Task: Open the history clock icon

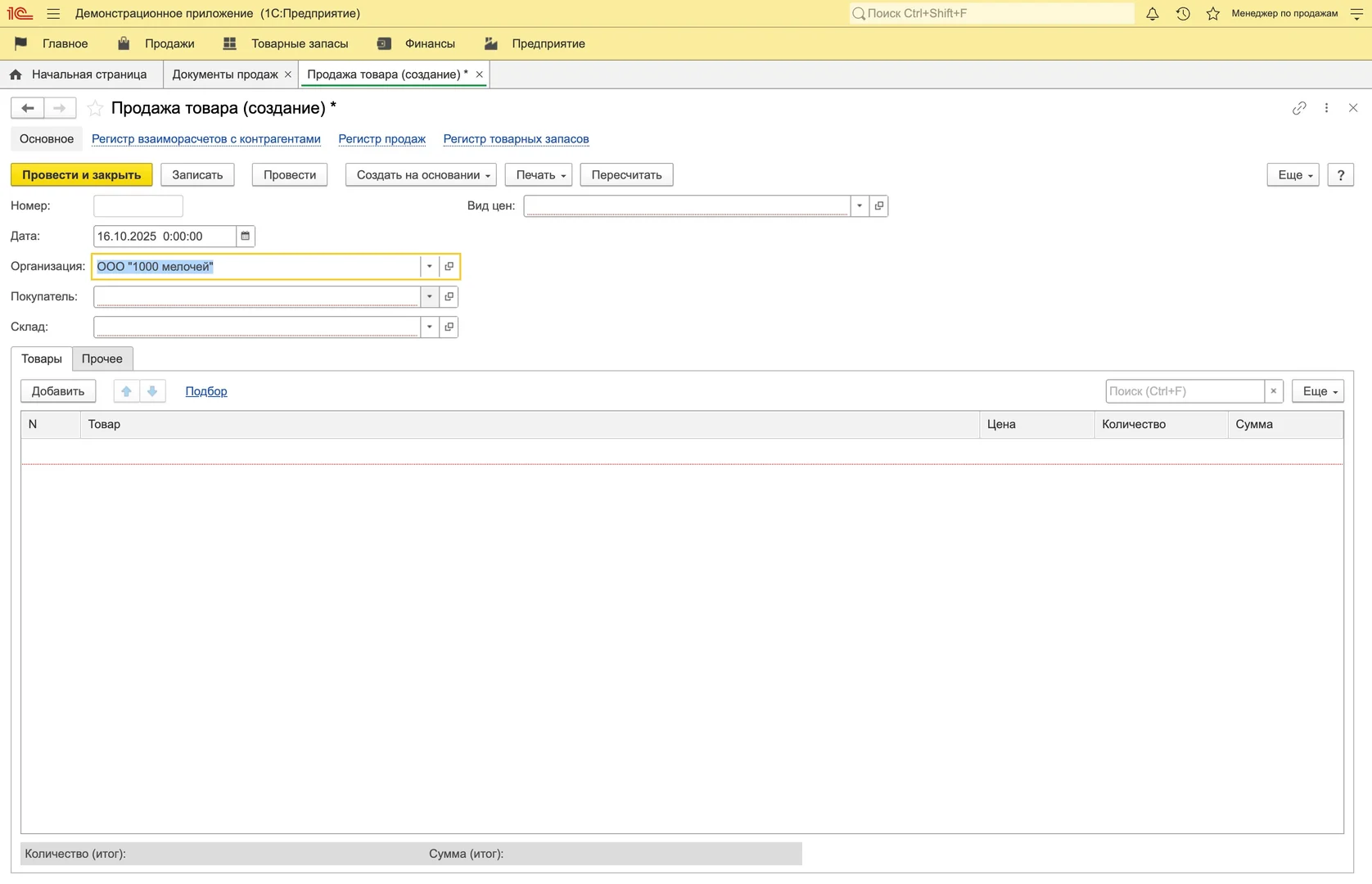Action: (1183, 14)
